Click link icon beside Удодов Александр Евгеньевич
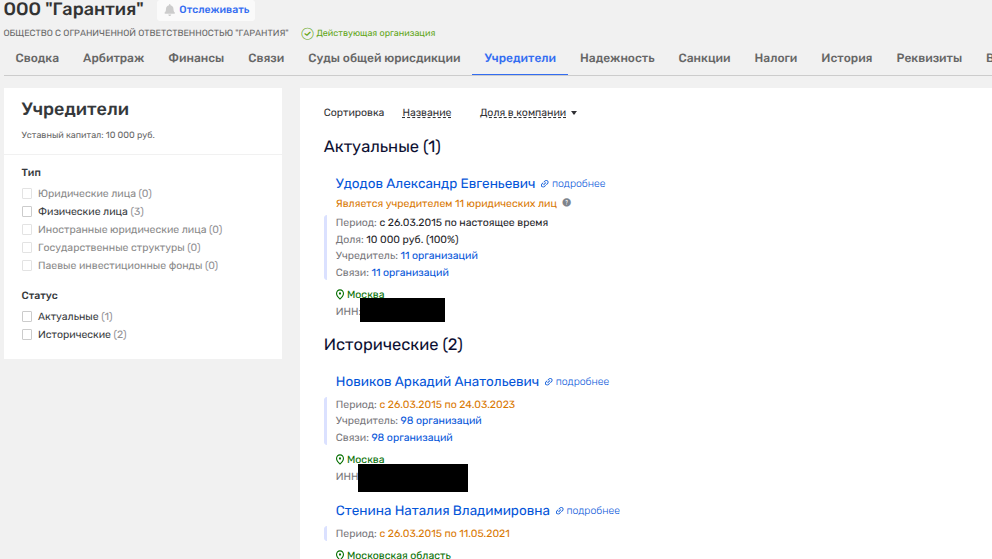992x559 pixels. click(x=545, y=184)
